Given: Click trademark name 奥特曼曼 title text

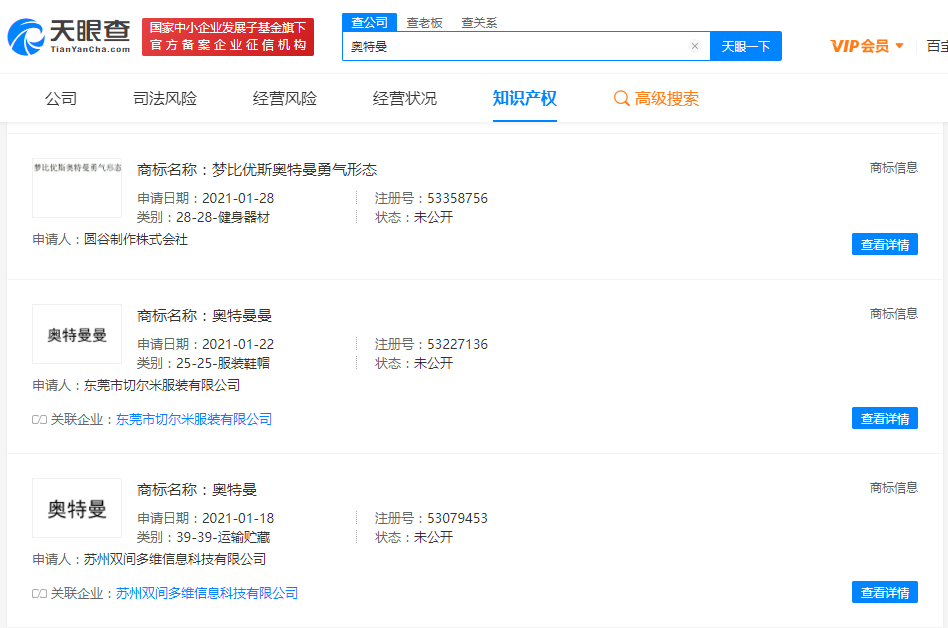Looking at the screenshot, I should (x=242, y=316).
